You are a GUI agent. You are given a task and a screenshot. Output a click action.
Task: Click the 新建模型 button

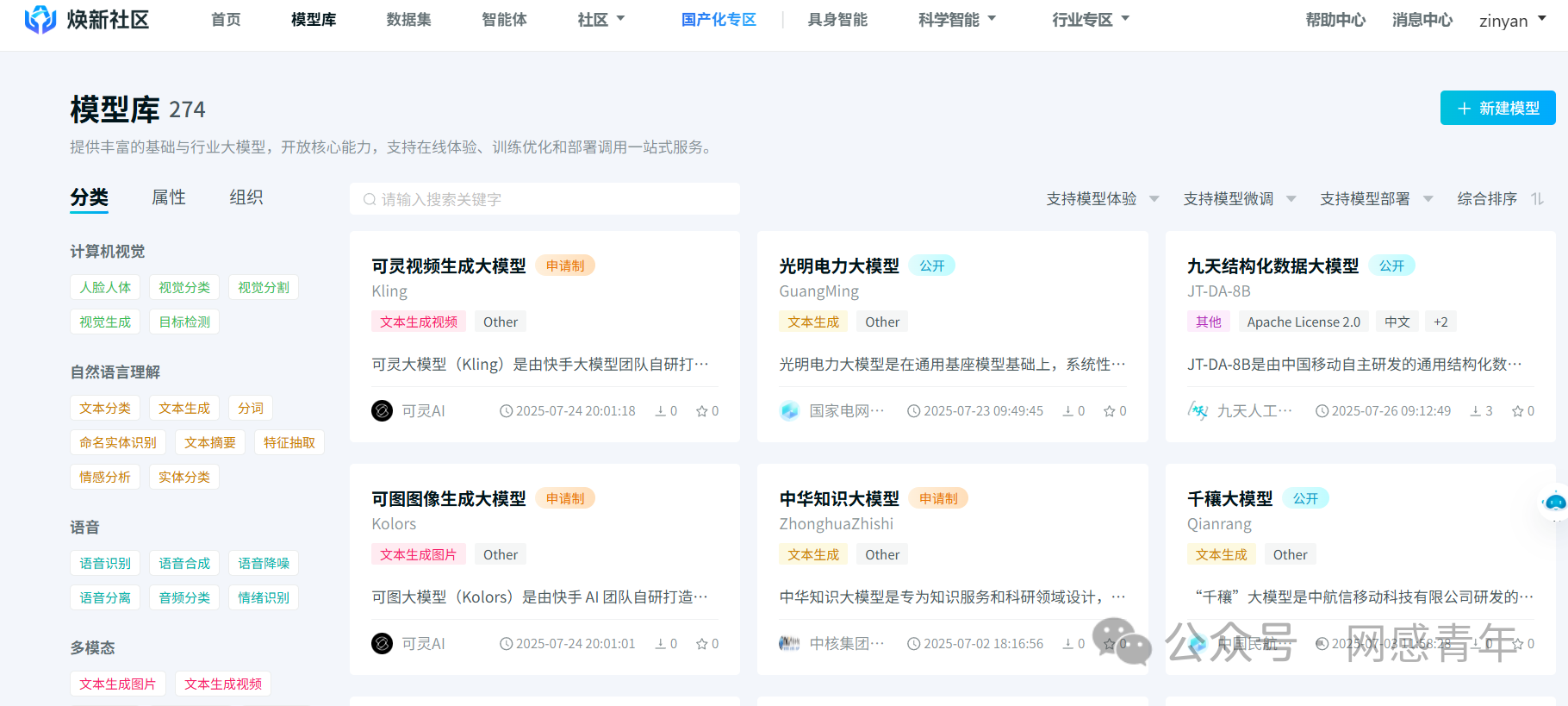[1498, 108]
